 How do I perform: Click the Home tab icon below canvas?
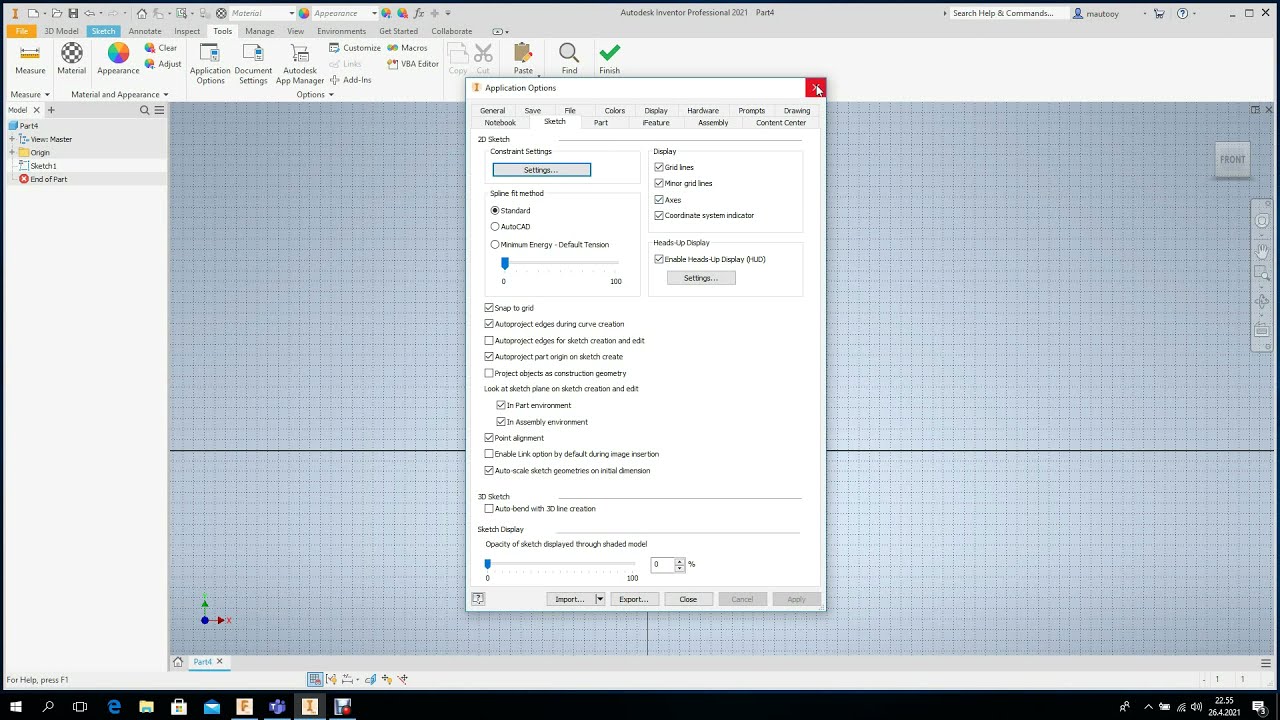(178, 662)
